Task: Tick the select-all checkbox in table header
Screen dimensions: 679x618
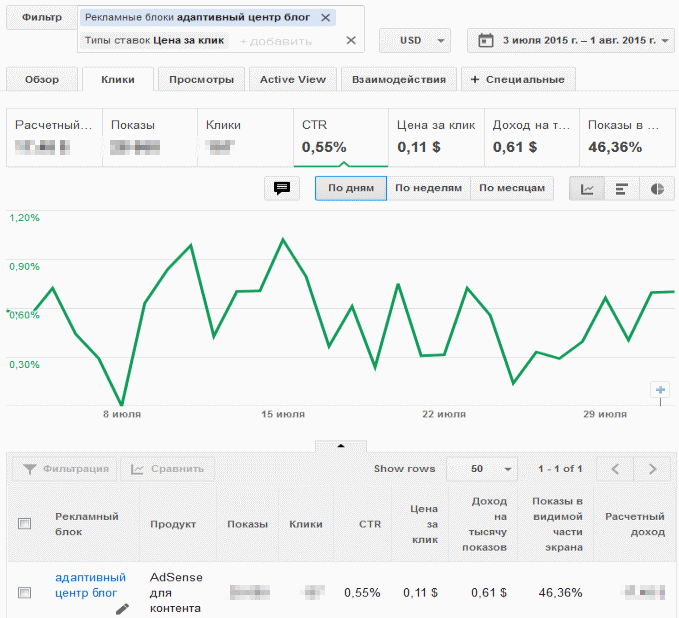Action: [x=25, y=524]
